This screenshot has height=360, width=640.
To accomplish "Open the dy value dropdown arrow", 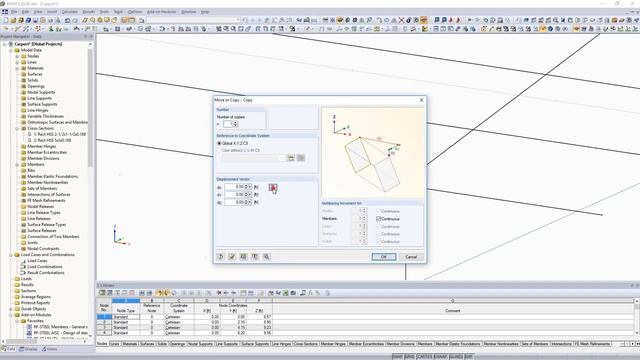I will (250, 194).
